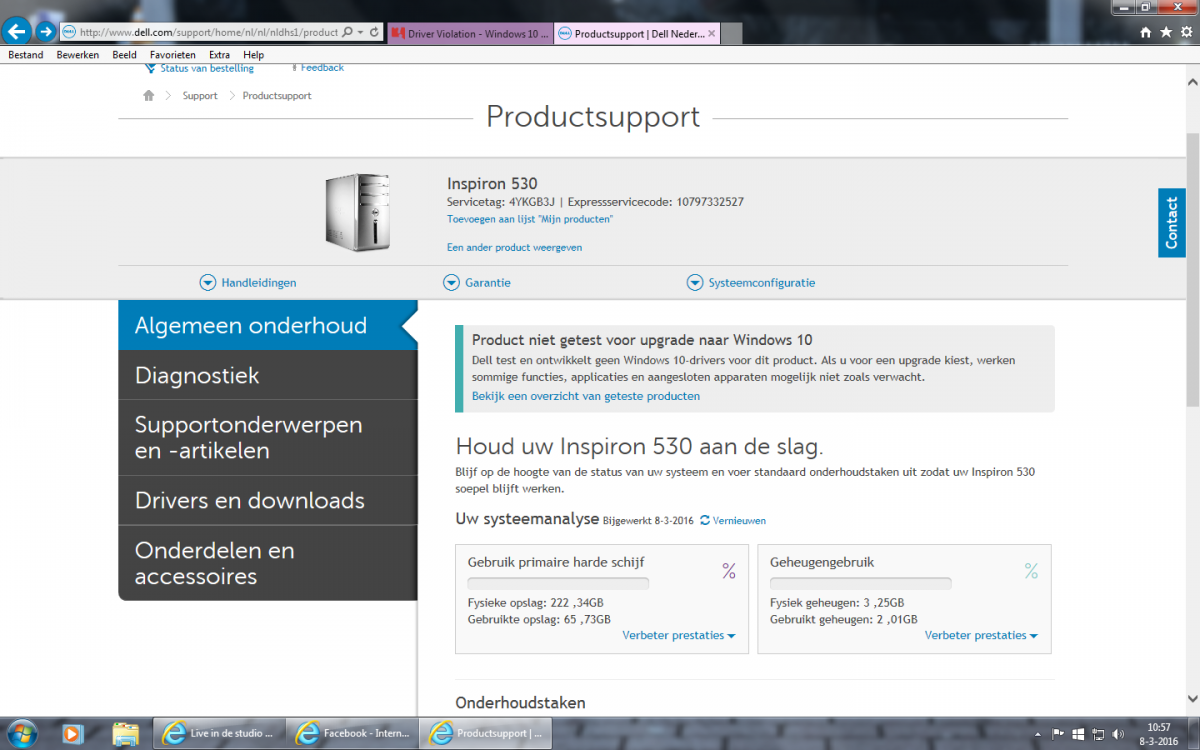Click the Status van bestelling link
Screen dimensions: 1200x750
[x=207, y=68]
